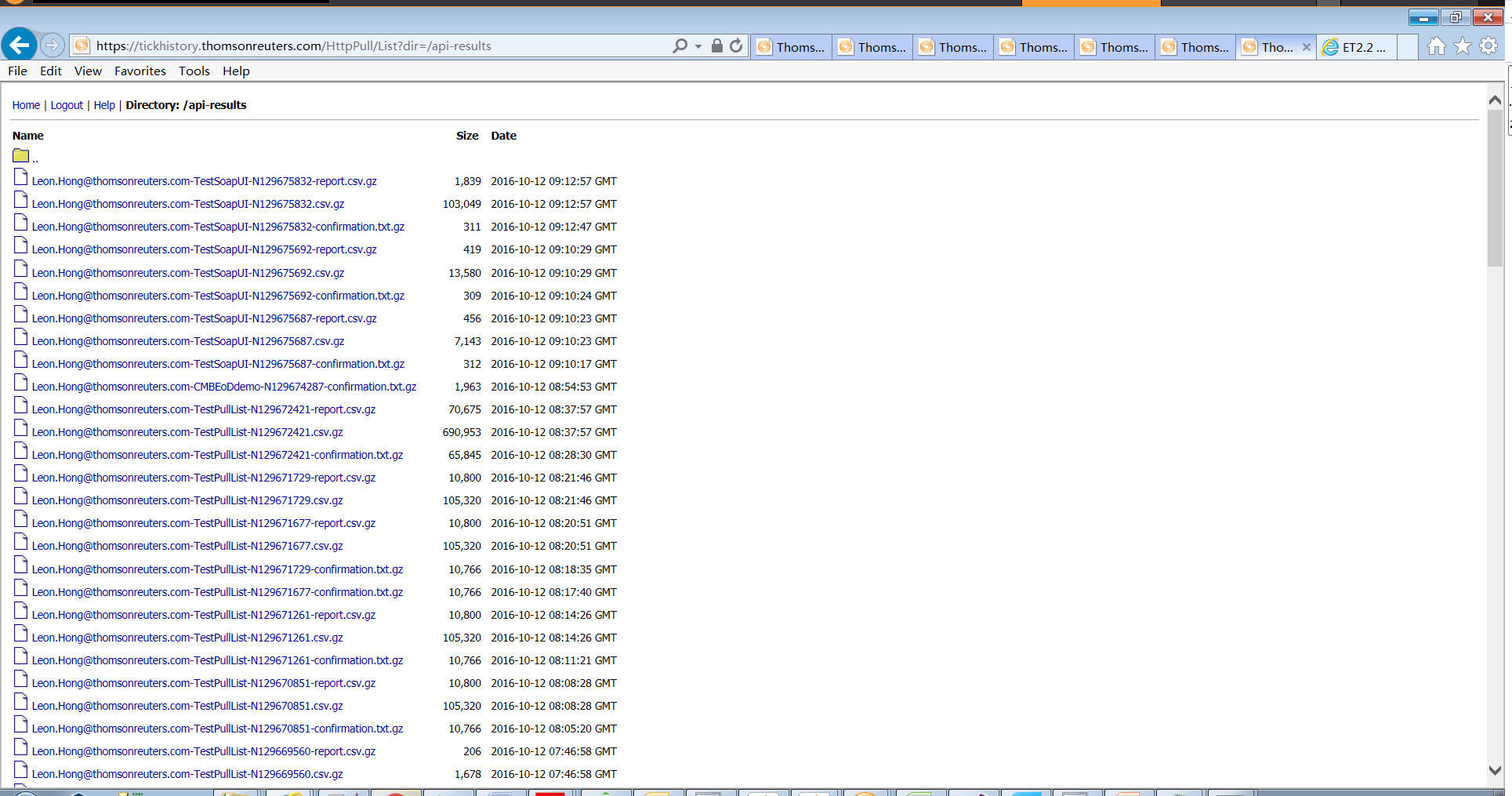Screen dimensions: 1512x796
Task: Click the Back navigation arrow
Action: (x=19, y=45)
